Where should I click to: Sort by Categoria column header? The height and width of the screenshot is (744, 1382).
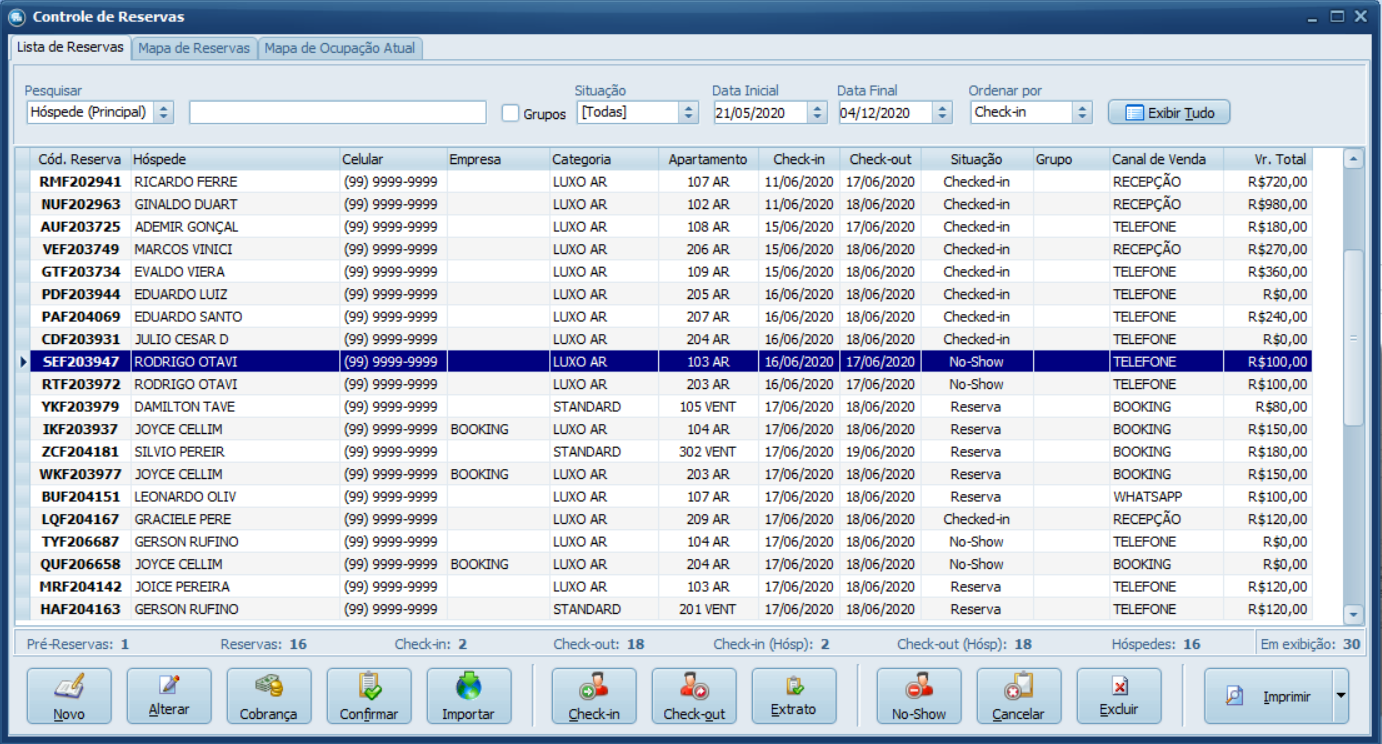tap(604, 159)
